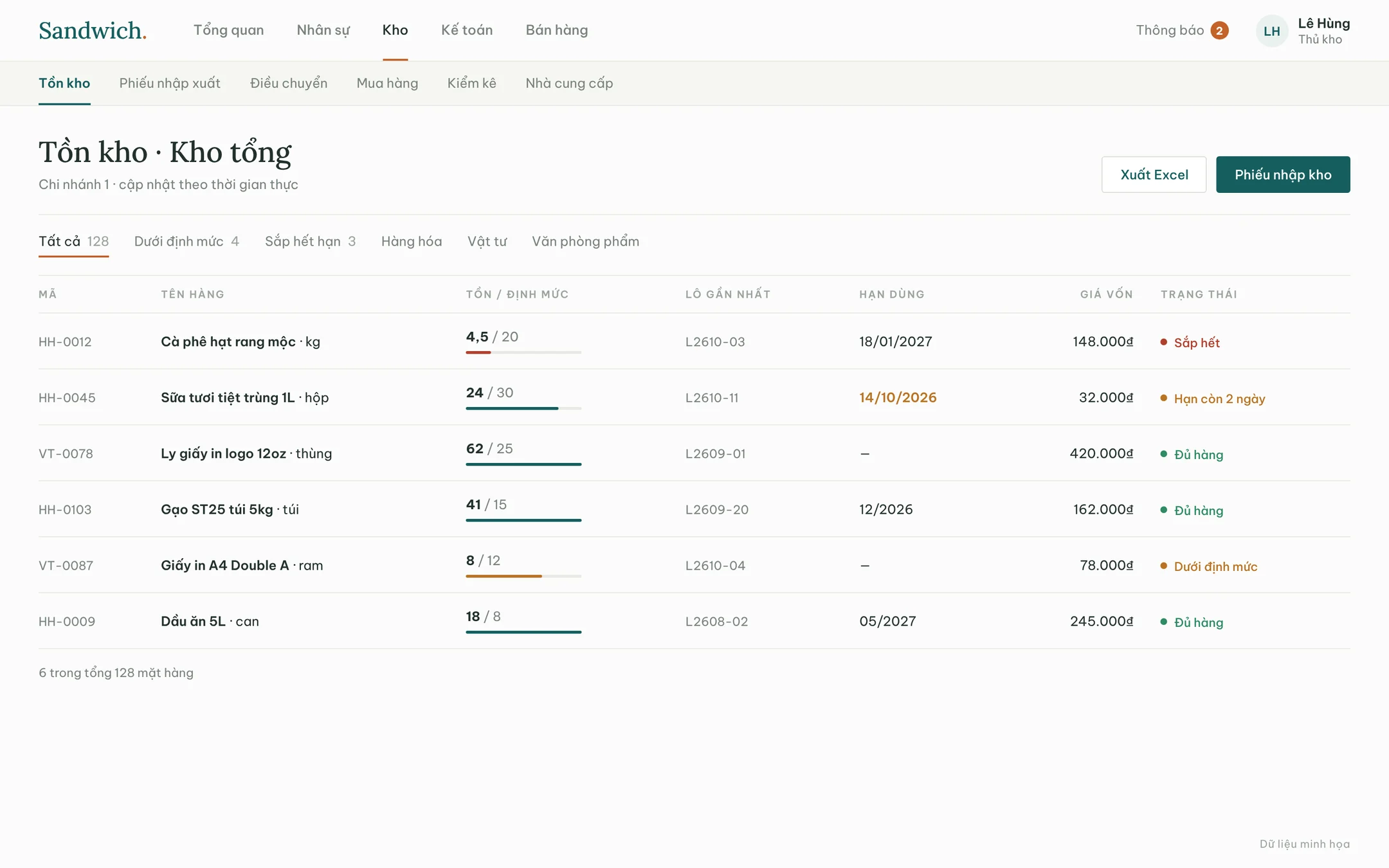This screenshot has height=868, width=1389.
Task: Click the LH user avatar
Action: [1272, 31]
